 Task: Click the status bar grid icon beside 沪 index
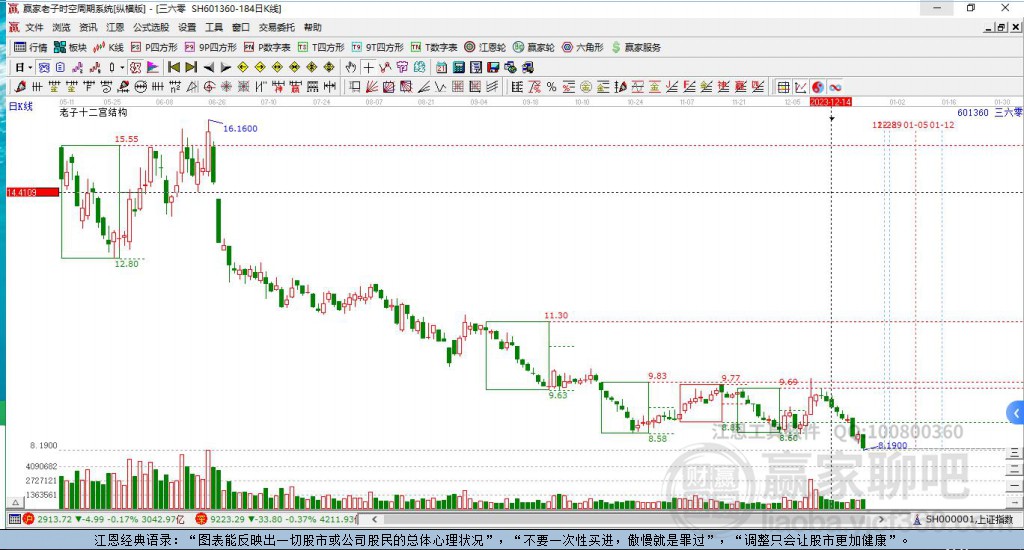click(x=14, y=519)
